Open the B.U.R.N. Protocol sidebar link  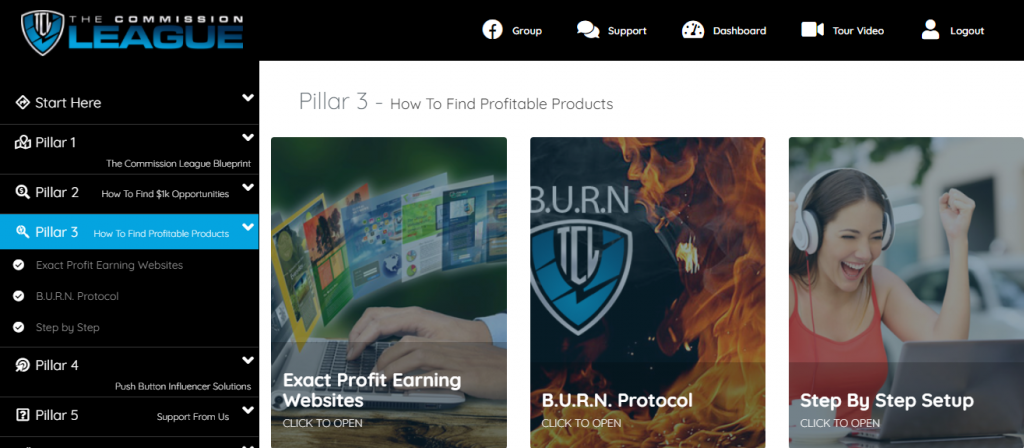tap(77, 296)
